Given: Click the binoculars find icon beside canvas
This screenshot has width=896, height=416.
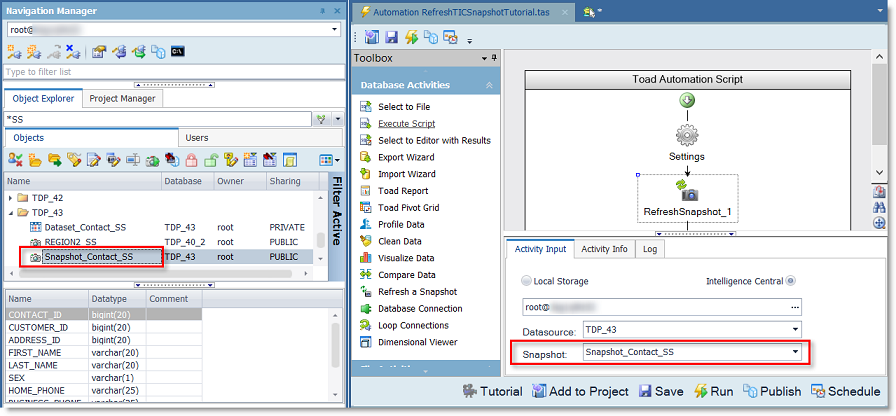Looking at the screenshot, I should (x=879, y=207).
